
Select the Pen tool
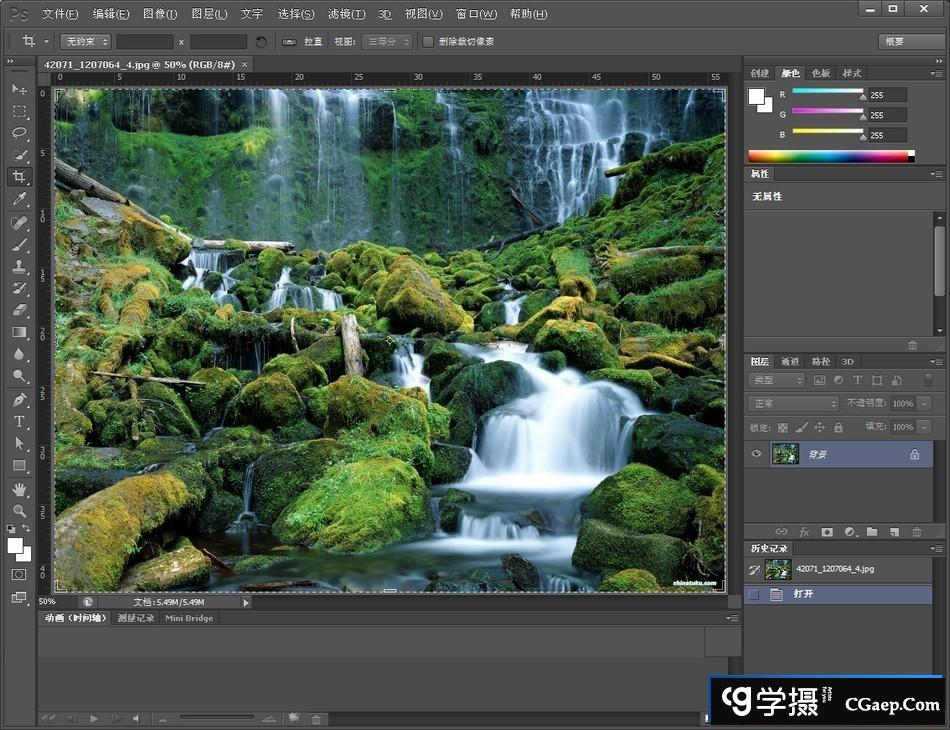click(20, 397)
